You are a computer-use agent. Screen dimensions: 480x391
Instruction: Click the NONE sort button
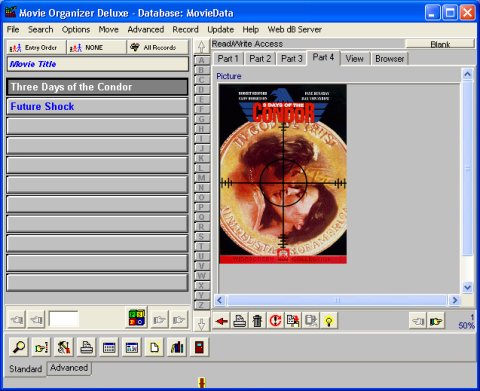(96, 47)
